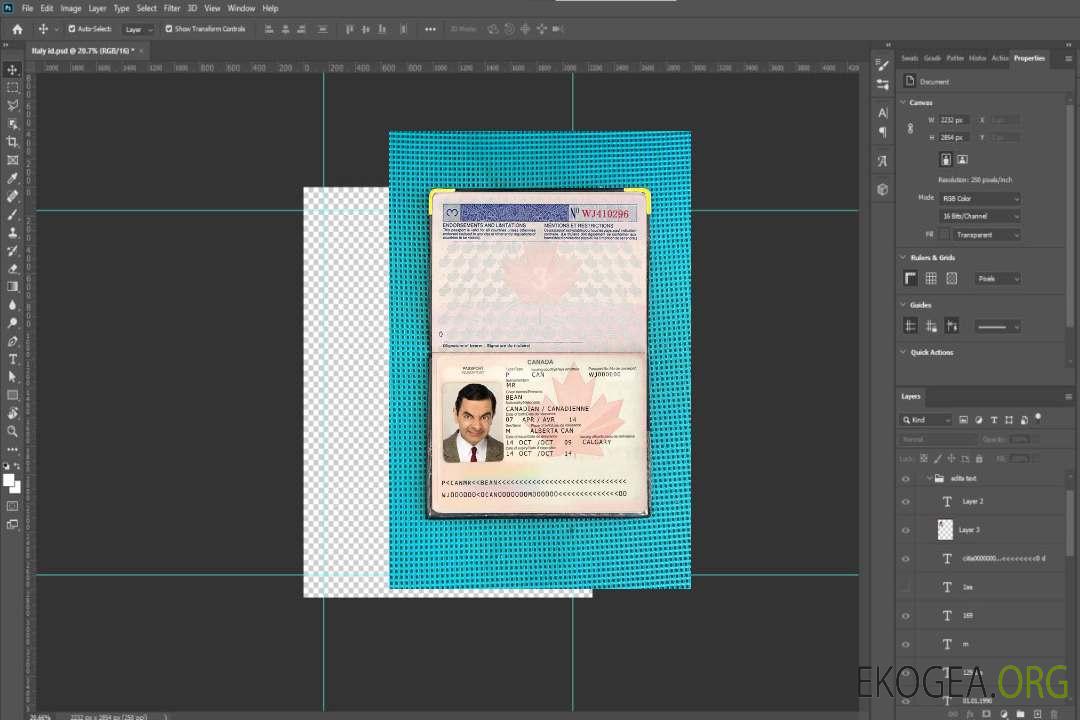
Task: Select the Blur tool
Action: [x=12, y=305]
